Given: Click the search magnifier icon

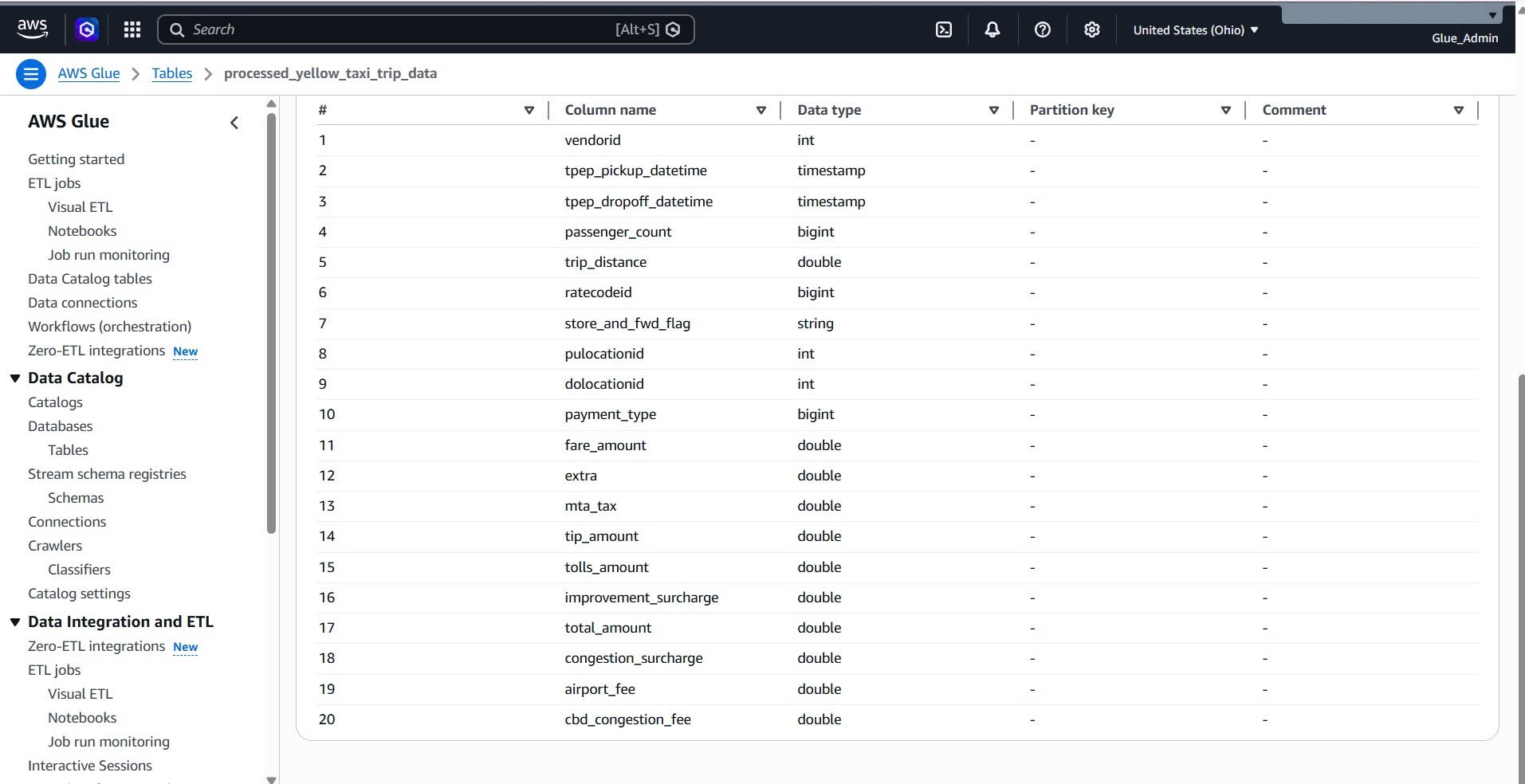Looking at the screenshot, I should point(177,29).
